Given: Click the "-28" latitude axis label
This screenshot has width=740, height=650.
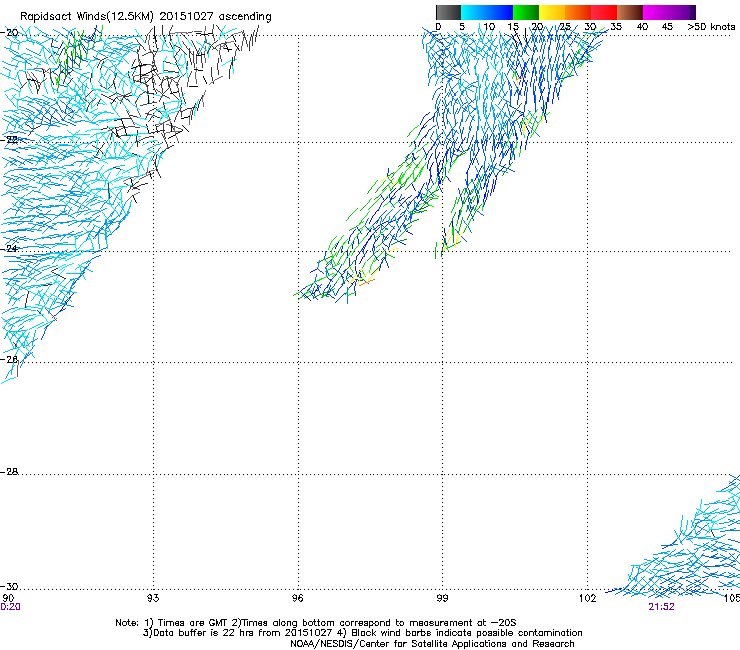Looking at the screenshot, I should [x=11, y=472].
